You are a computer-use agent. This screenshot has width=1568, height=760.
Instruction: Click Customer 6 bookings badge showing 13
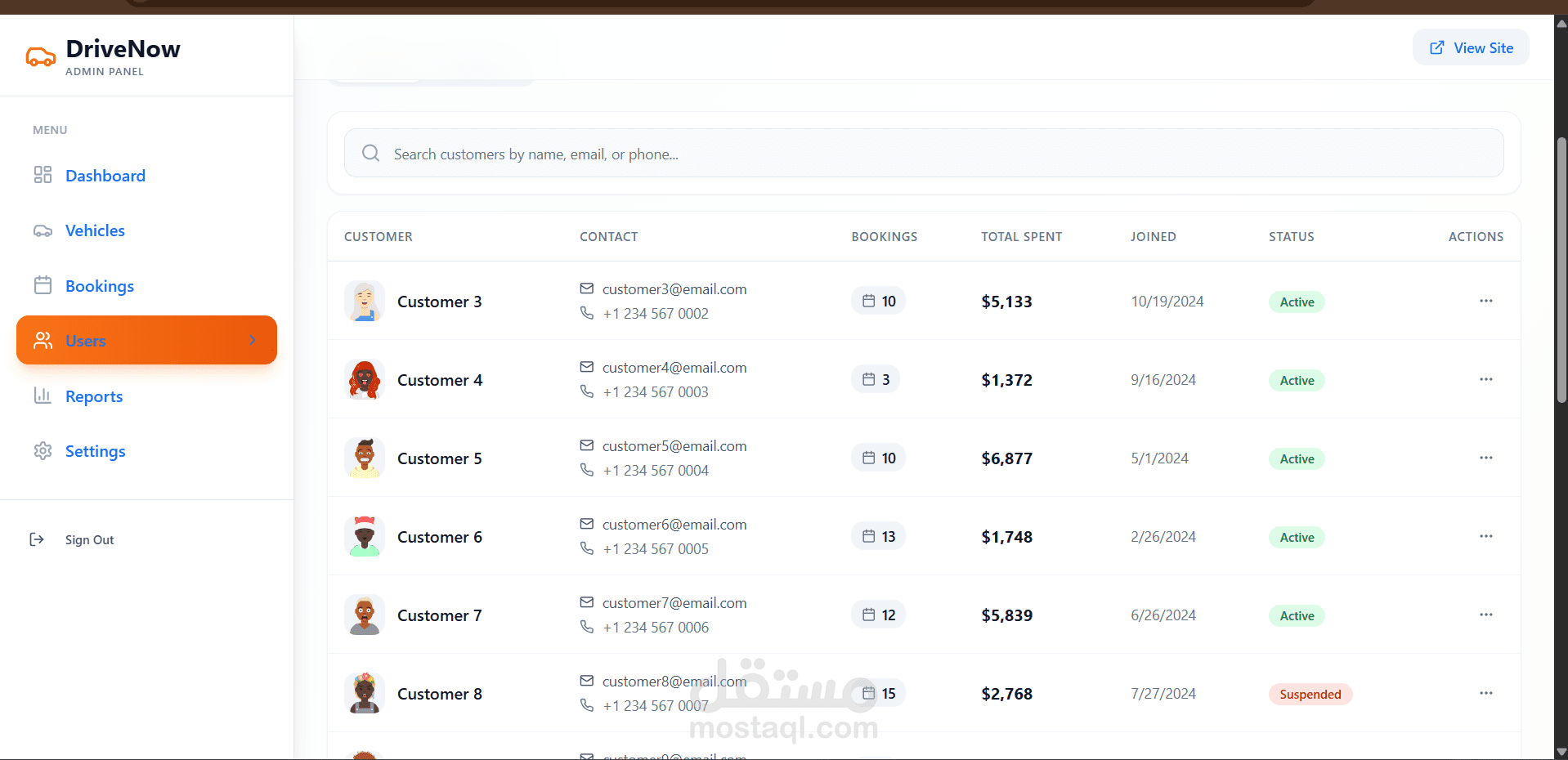878,536
